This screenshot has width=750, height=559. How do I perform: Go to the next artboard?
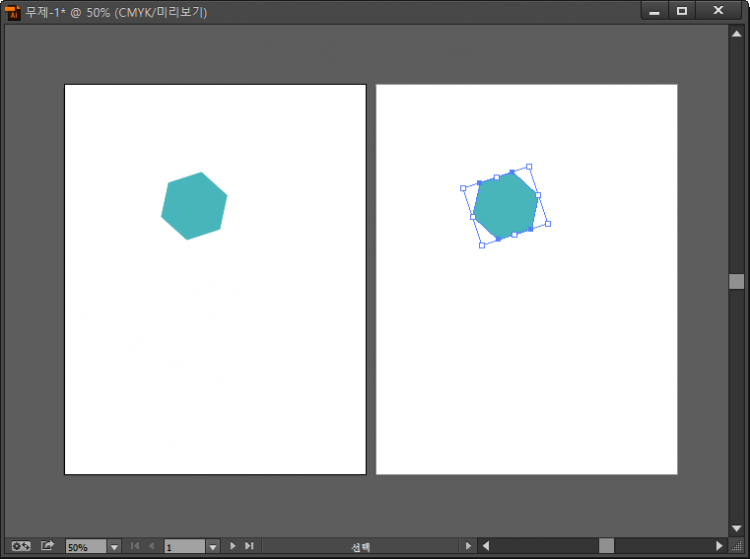[233, 546]
